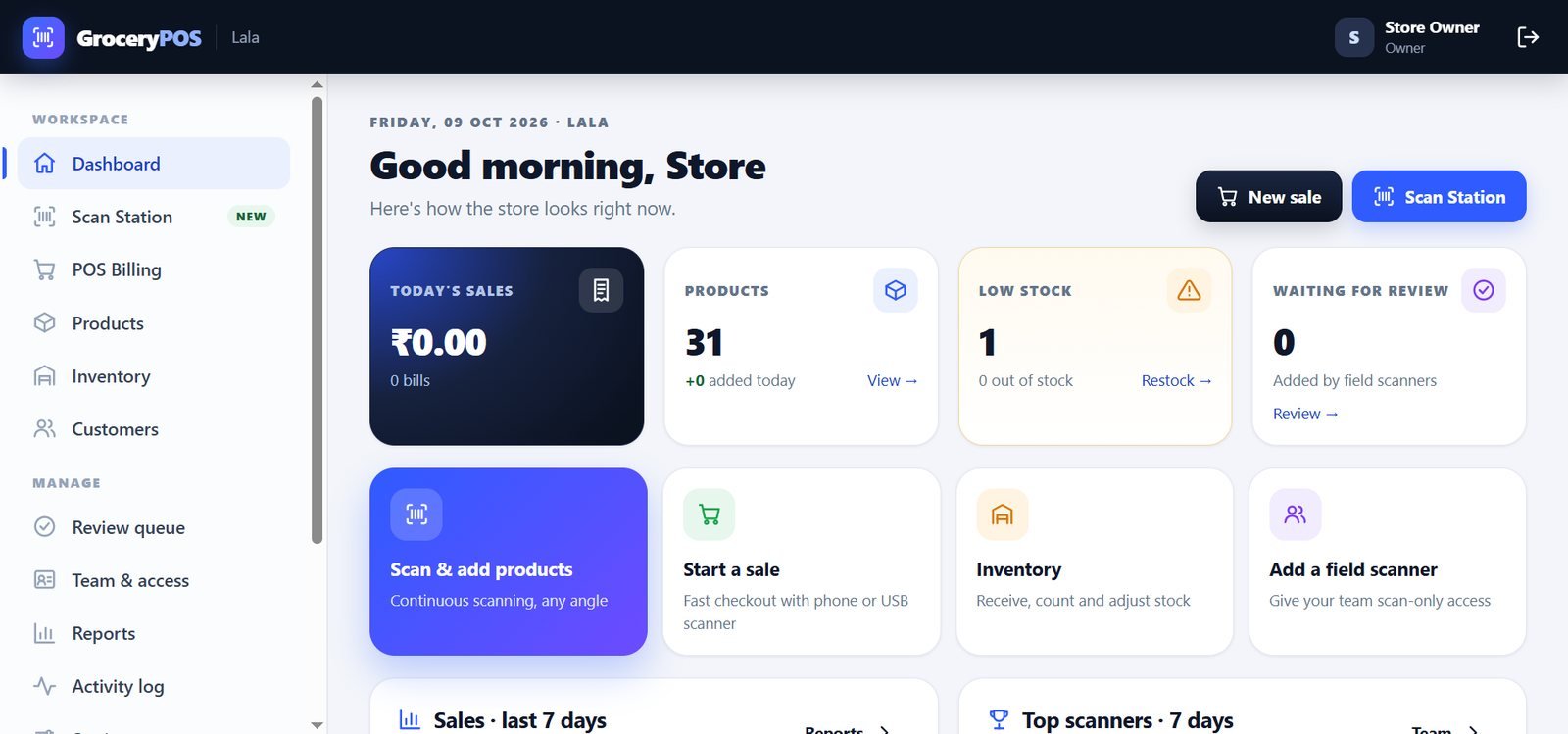Click the POS Billing cart icon
This screenshot has width=1568, height=734.
point(45,269)
